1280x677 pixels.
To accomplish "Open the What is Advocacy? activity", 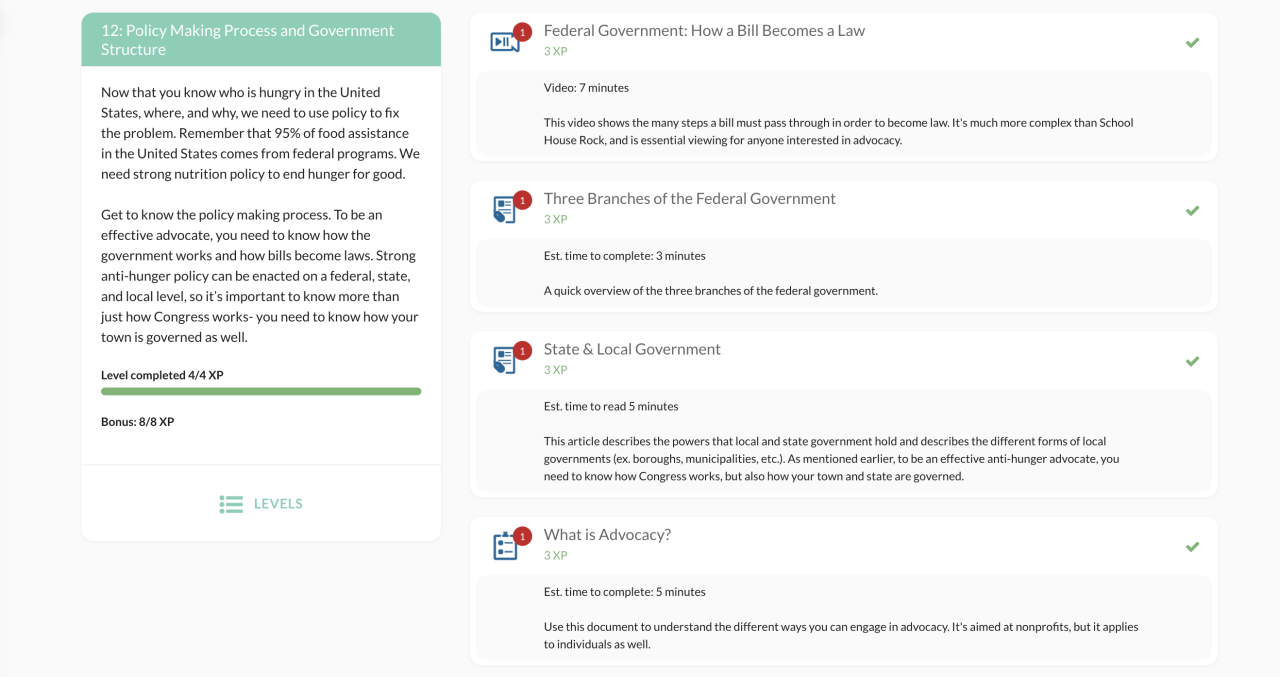I will [607, 535].
